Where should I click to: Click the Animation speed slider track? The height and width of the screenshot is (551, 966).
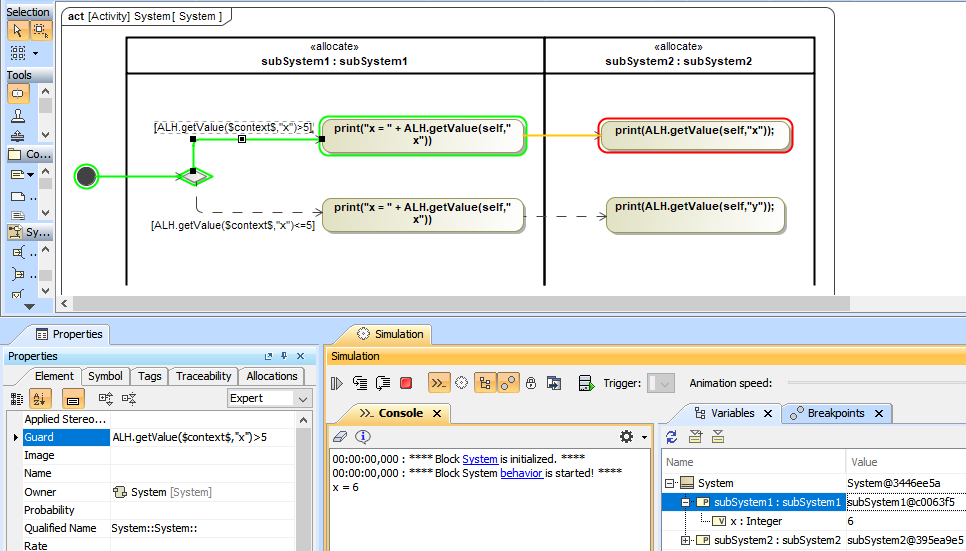(870, 383)
